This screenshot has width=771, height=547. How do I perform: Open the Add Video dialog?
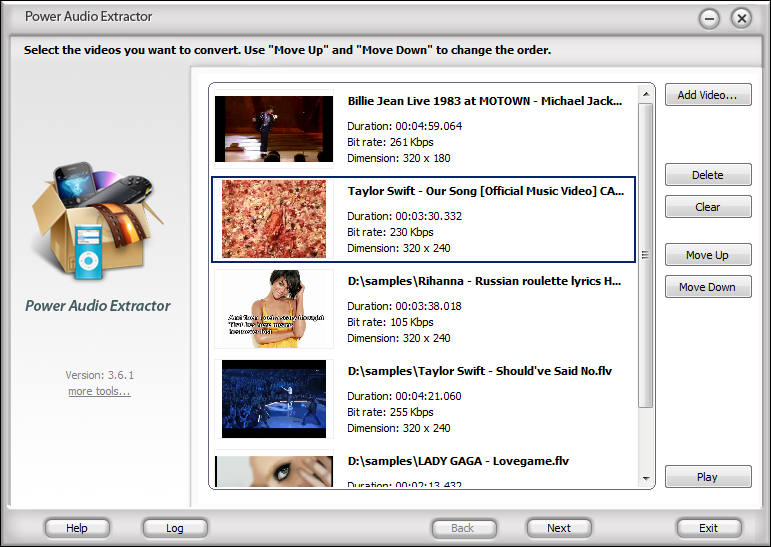(708, 94)
